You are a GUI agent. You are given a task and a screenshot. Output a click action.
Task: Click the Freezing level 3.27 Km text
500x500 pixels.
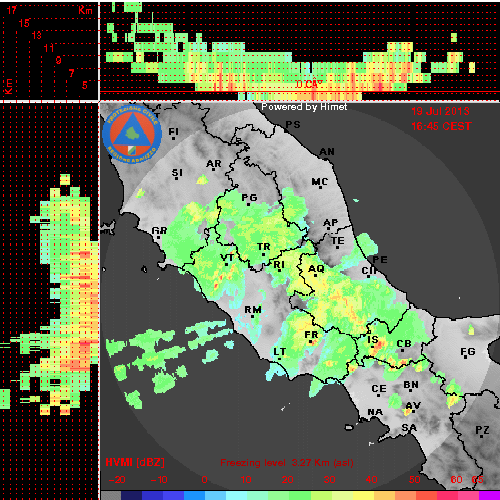pos(287,463)
